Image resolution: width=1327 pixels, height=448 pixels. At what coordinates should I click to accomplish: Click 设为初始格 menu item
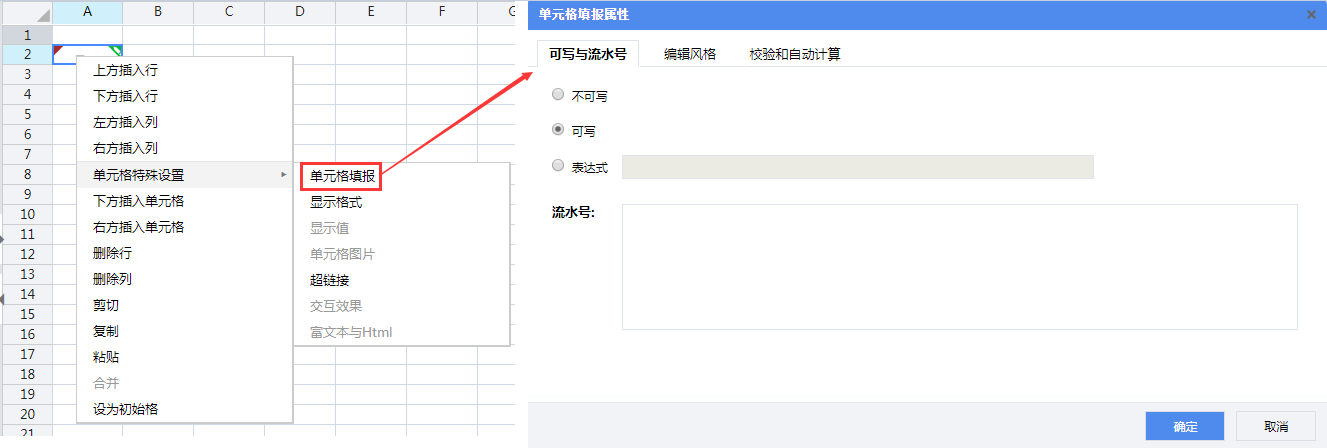point(125,409)
